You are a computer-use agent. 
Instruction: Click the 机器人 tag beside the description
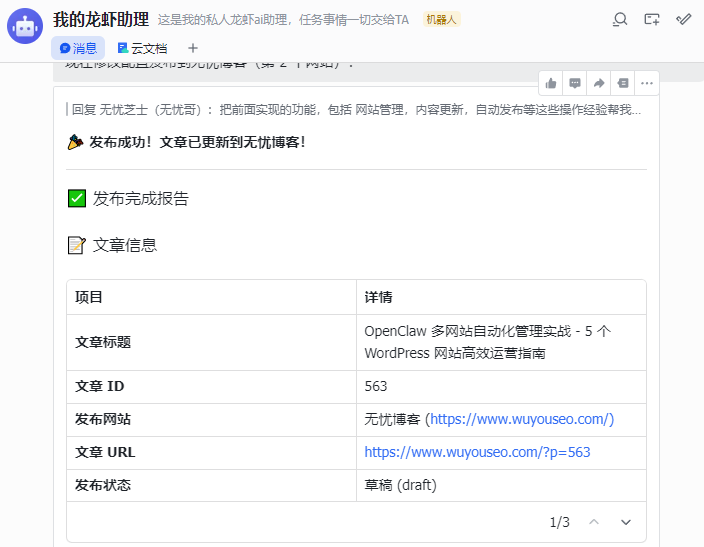442,19
